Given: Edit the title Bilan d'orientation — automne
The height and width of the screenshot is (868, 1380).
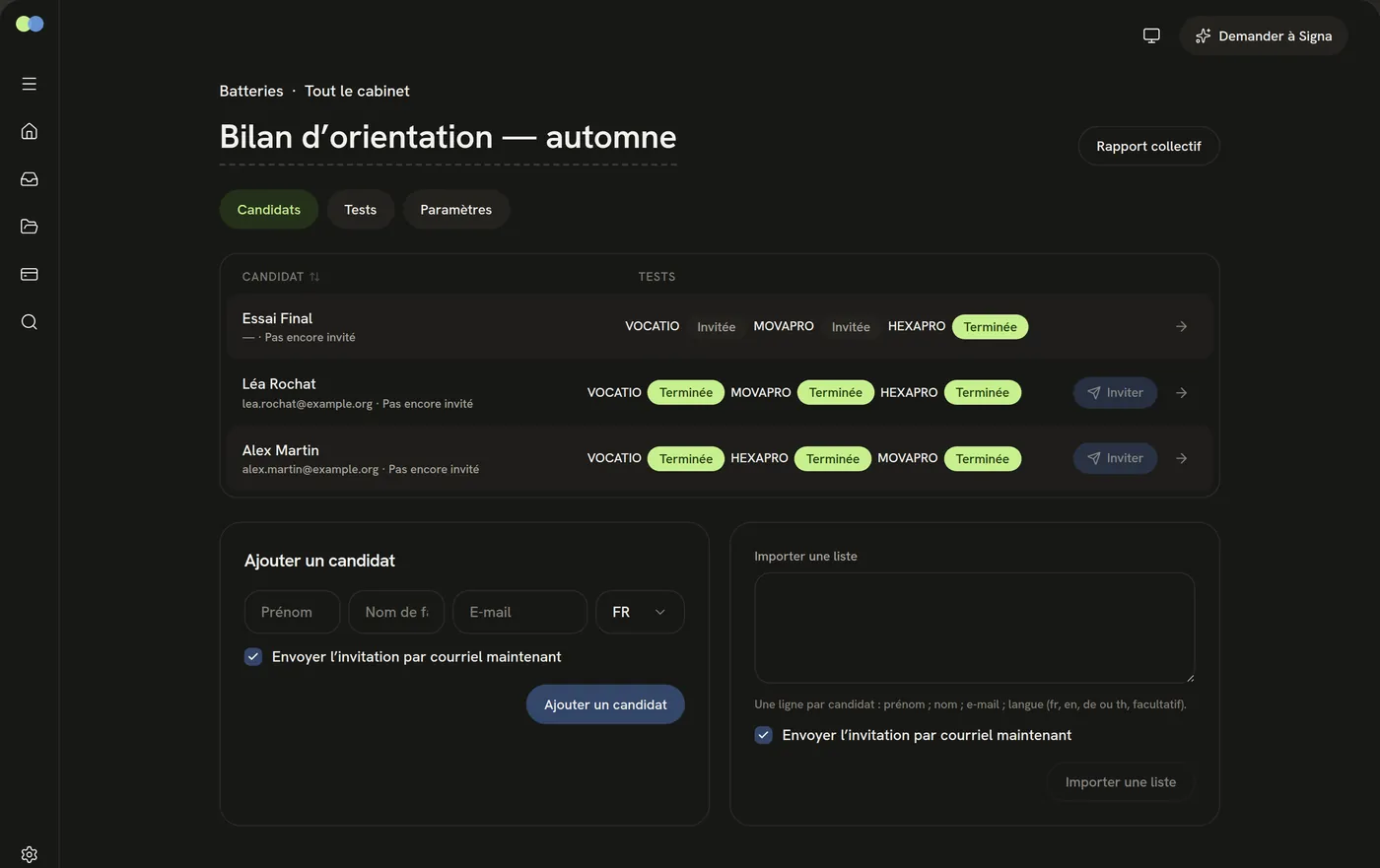Looking at the screenshot, I should tap(448, 137).
